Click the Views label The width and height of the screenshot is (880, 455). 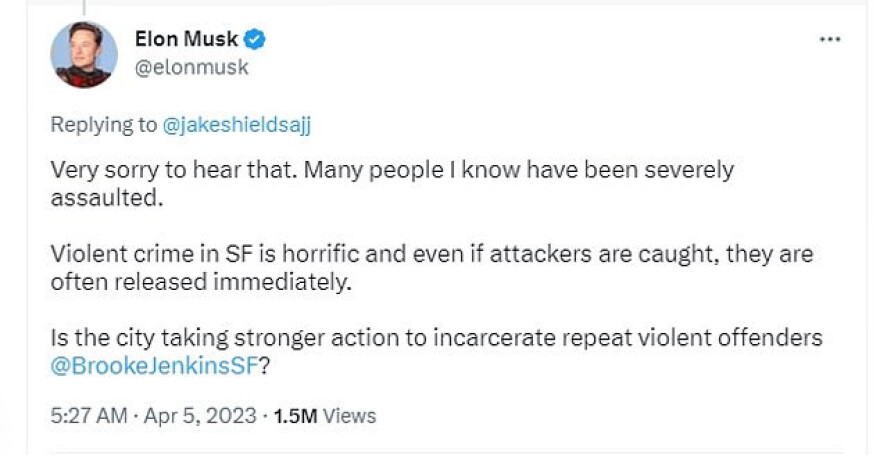349,414
